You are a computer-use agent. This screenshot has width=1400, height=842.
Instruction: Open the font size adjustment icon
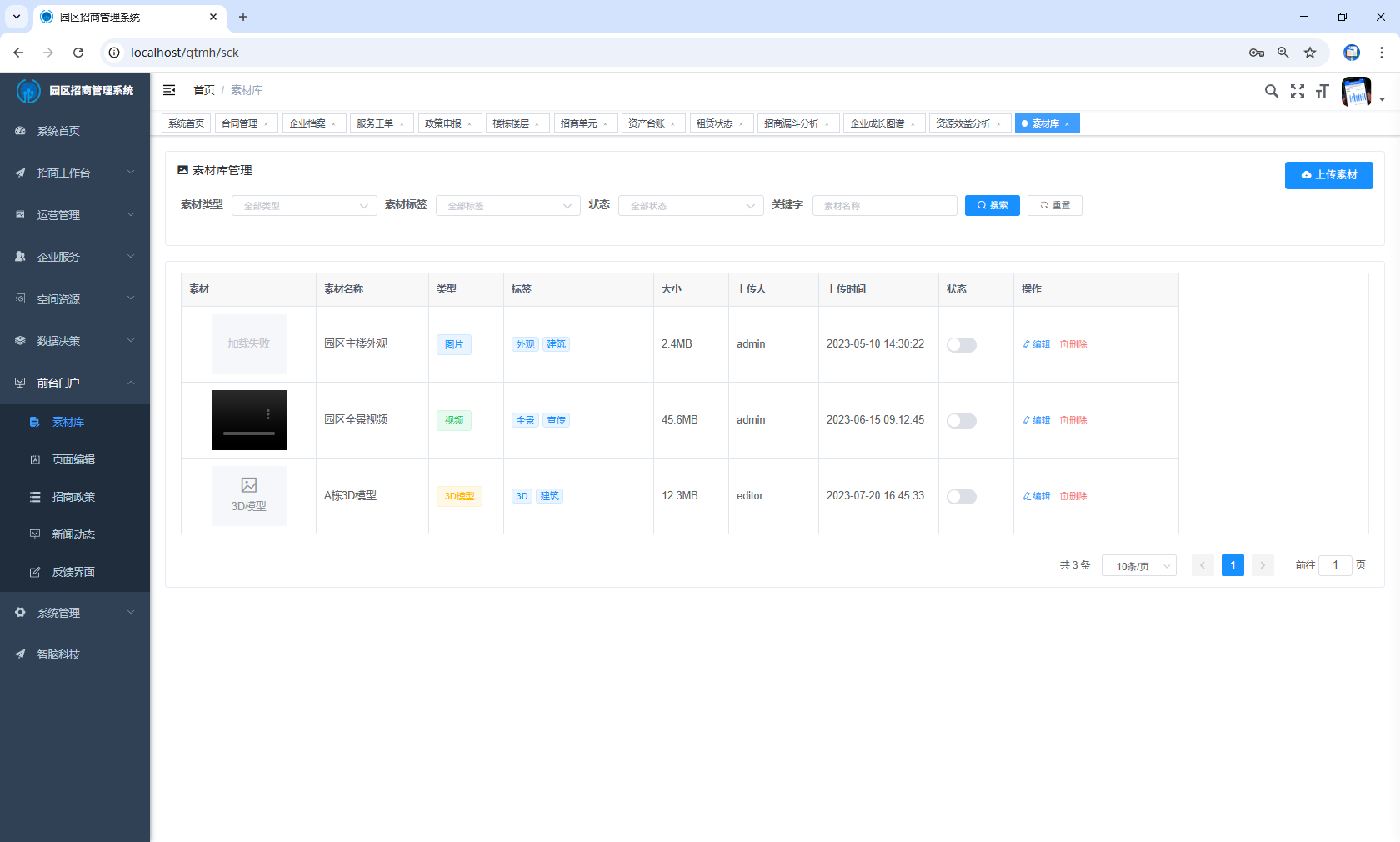[1322, 91]
